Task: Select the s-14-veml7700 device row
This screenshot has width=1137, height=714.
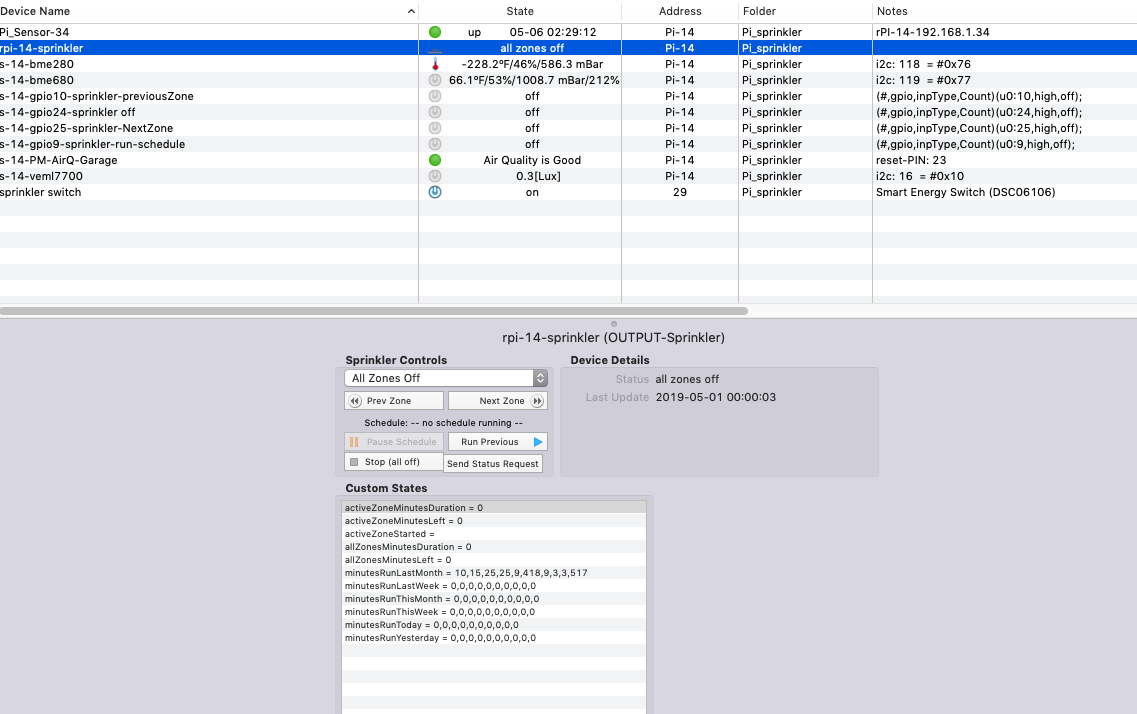Action: (568, 175)
